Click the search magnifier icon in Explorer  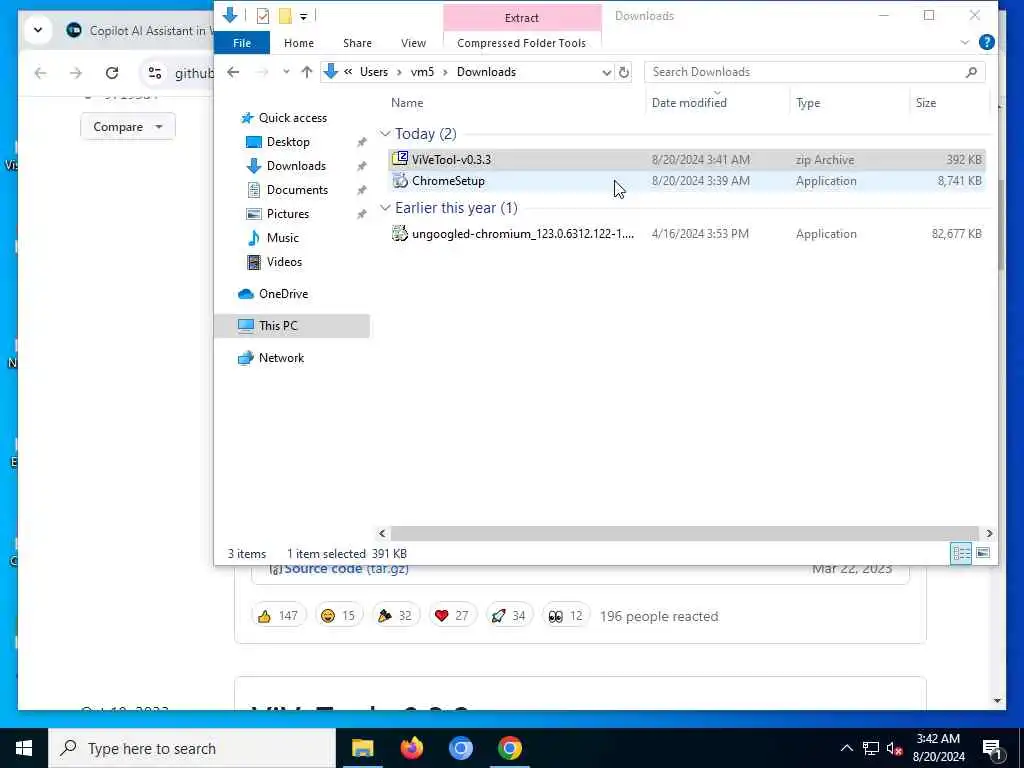971,72
